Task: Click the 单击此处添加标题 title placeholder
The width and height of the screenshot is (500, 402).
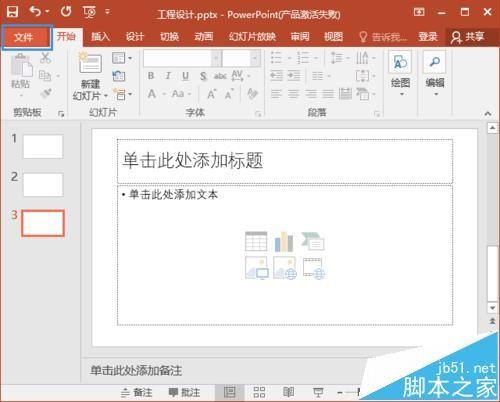Action: (285, 161)
